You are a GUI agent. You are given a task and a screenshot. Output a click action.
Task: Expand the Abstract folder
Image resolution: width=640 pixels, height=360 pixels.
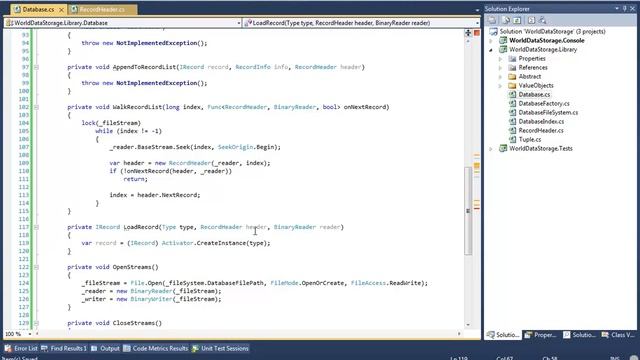coord(500,77)
